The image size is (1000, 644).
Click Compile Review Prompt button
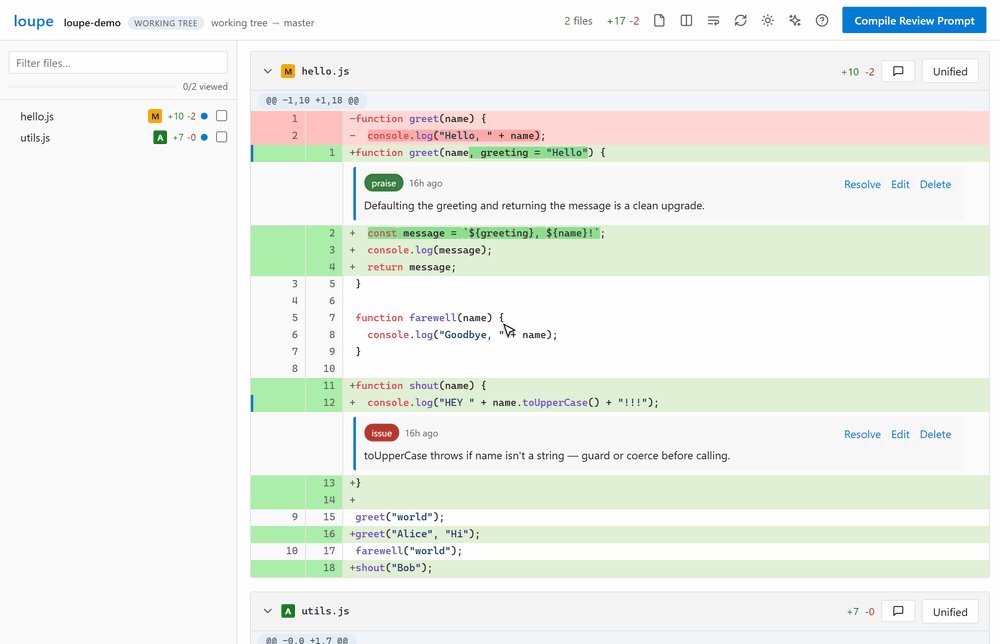click(914, 20)
